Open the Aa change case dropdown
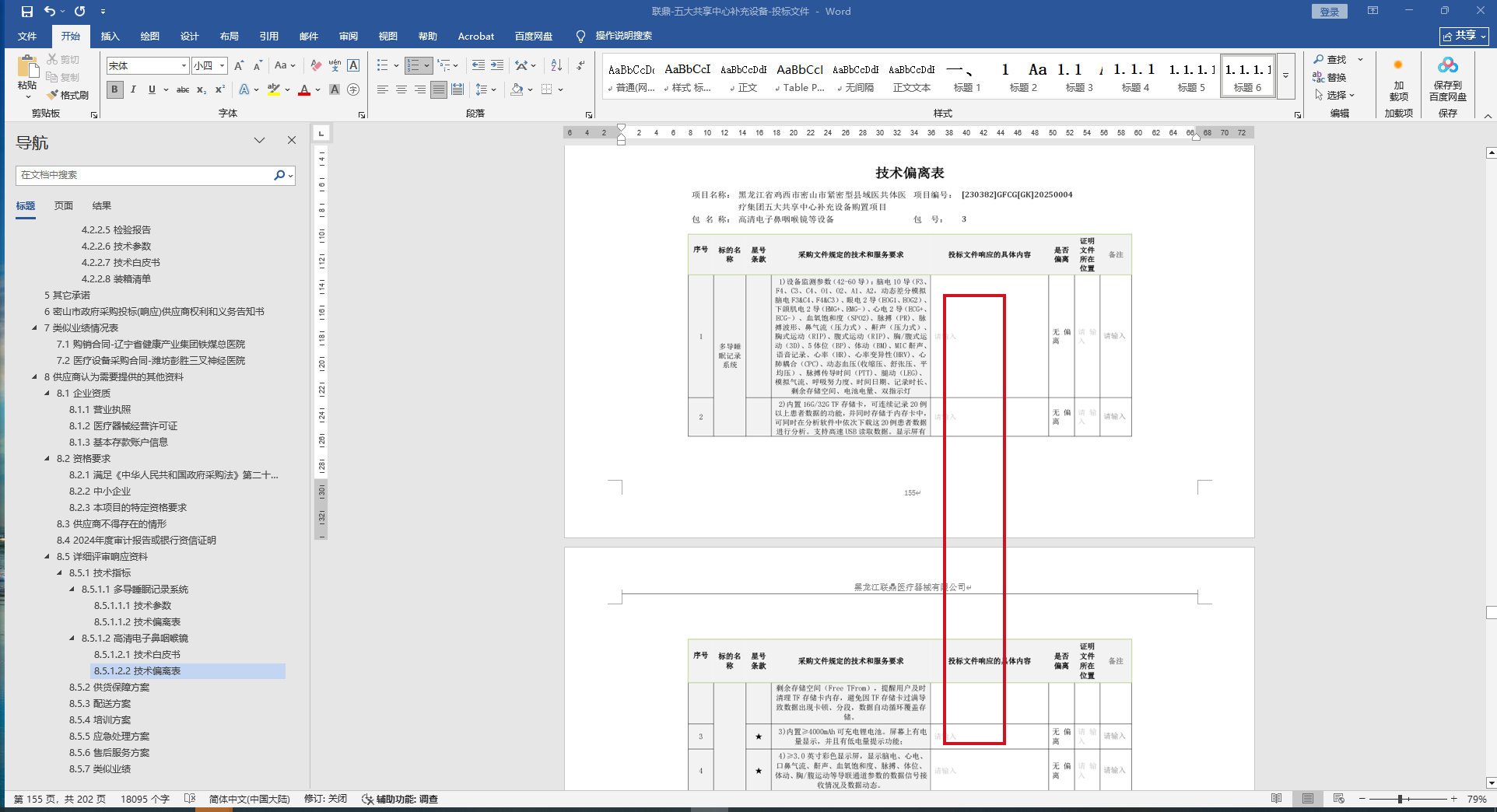The image size is (1497, 812). point(285,66)
